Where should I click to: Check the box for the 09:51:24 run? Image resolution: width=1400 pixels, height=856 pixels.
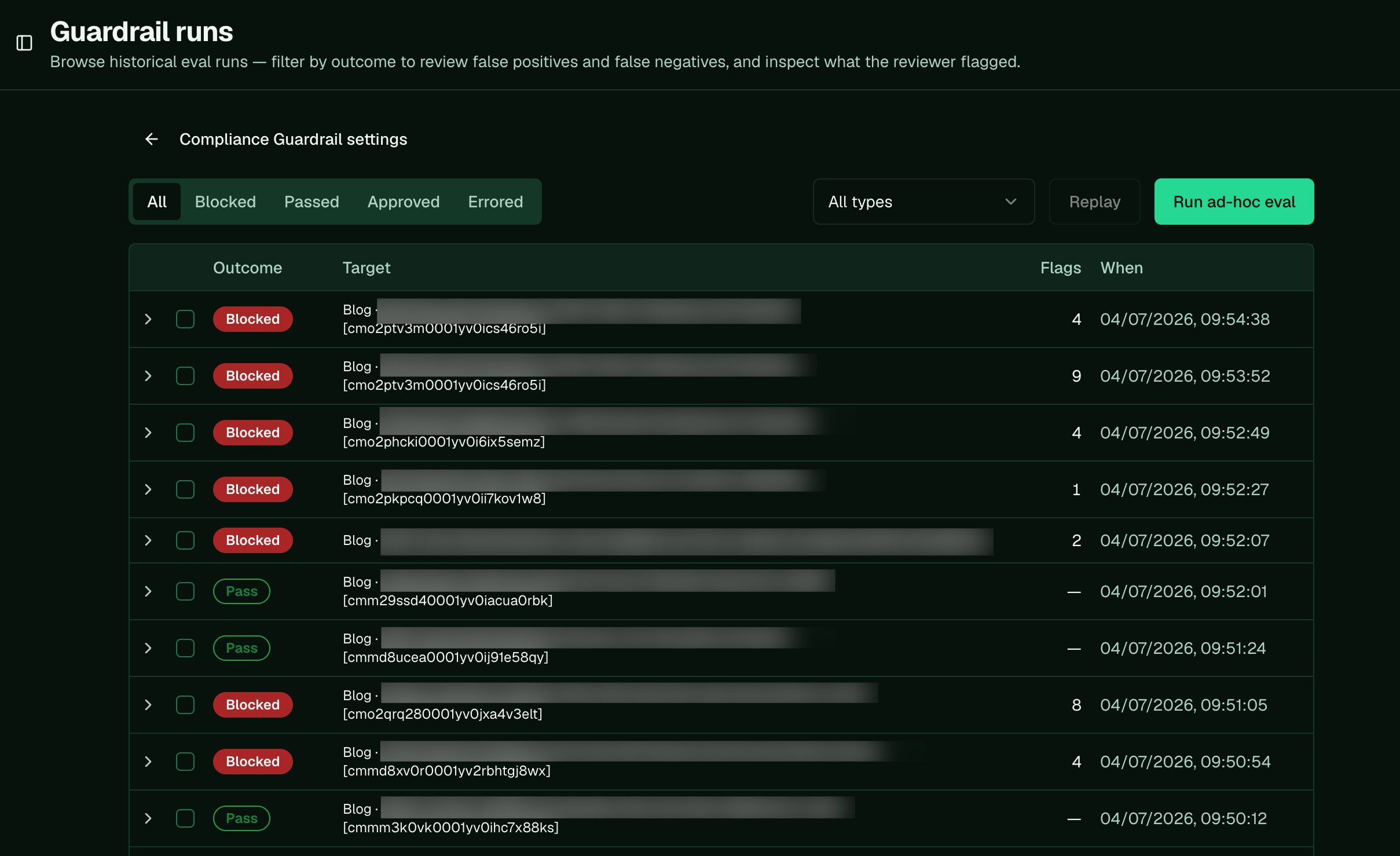185,648
